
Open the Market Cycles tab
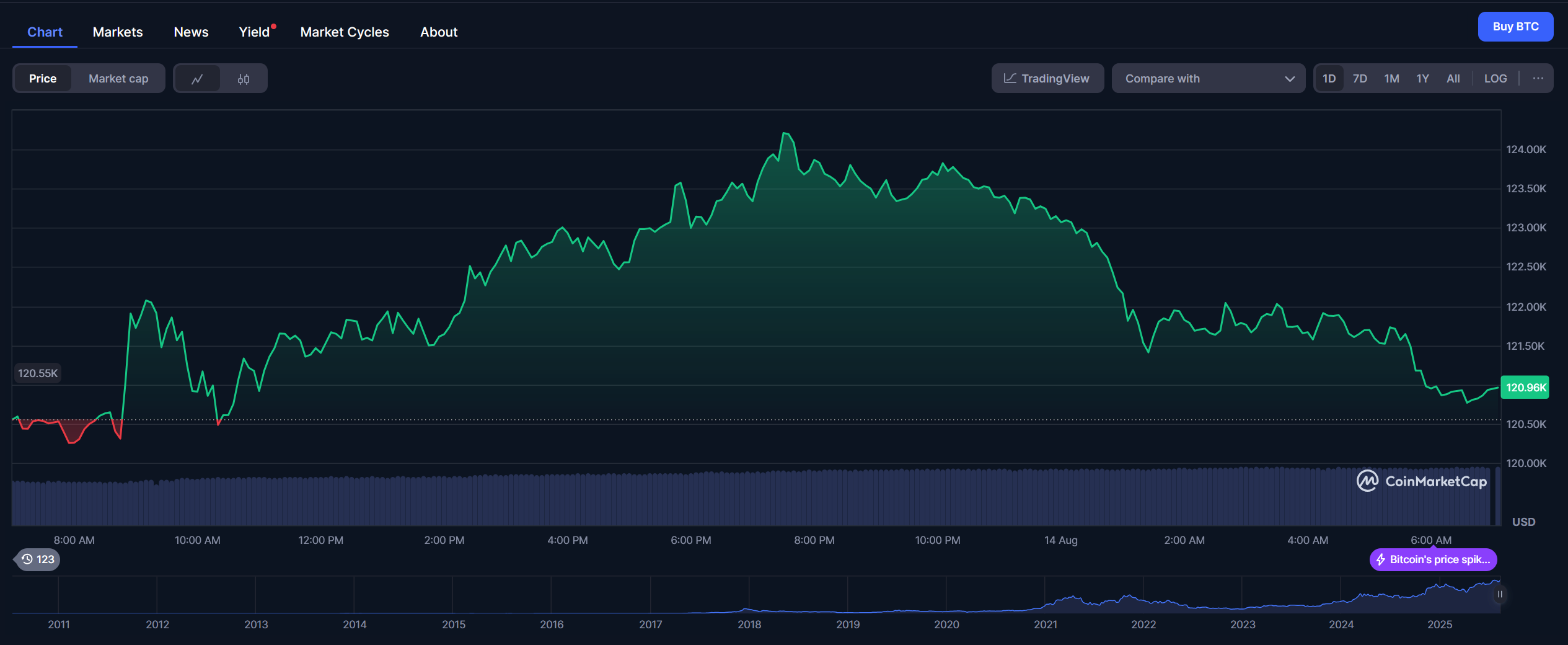point(345,32)
